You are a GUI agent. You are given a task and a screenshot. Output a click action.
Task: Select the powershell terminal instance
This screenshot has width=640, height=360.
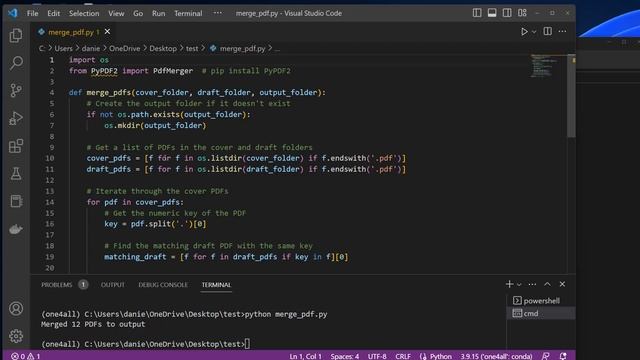(541, 300)
